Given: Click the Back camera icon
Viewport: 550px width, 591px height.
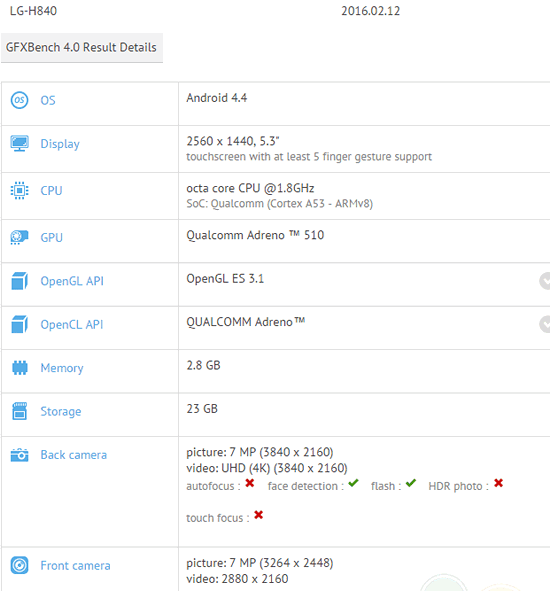Looking at the screenshot, I should click(19, 455).
